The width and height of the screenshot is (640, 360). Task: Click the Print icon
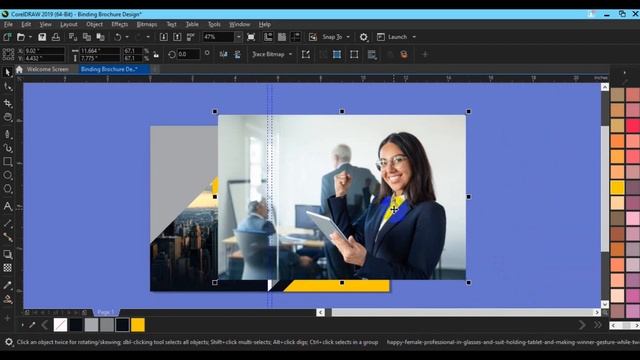coord(56,37)
